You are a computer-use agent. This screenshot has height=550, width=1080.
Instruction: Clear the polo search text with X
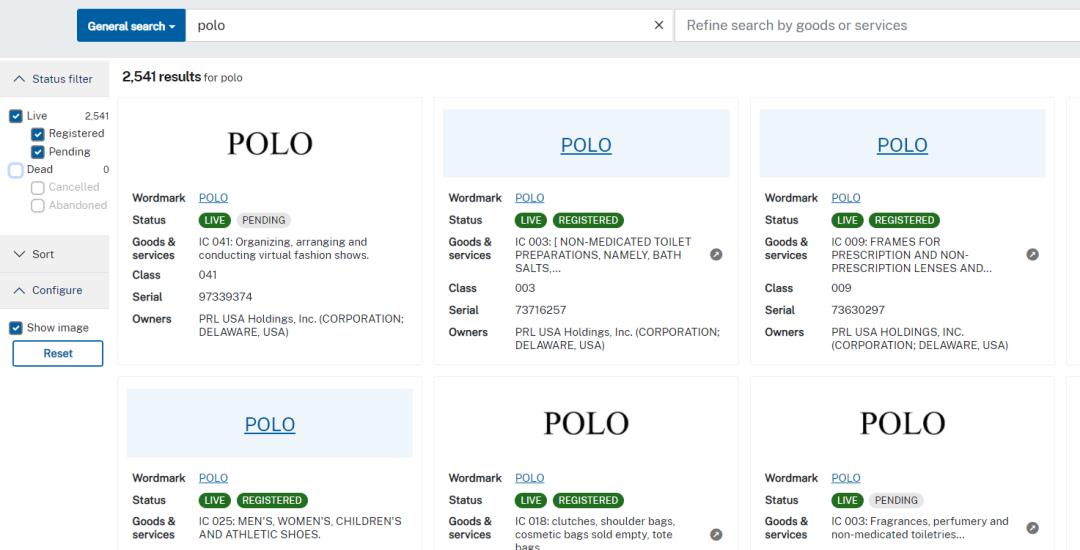point(658,25)
